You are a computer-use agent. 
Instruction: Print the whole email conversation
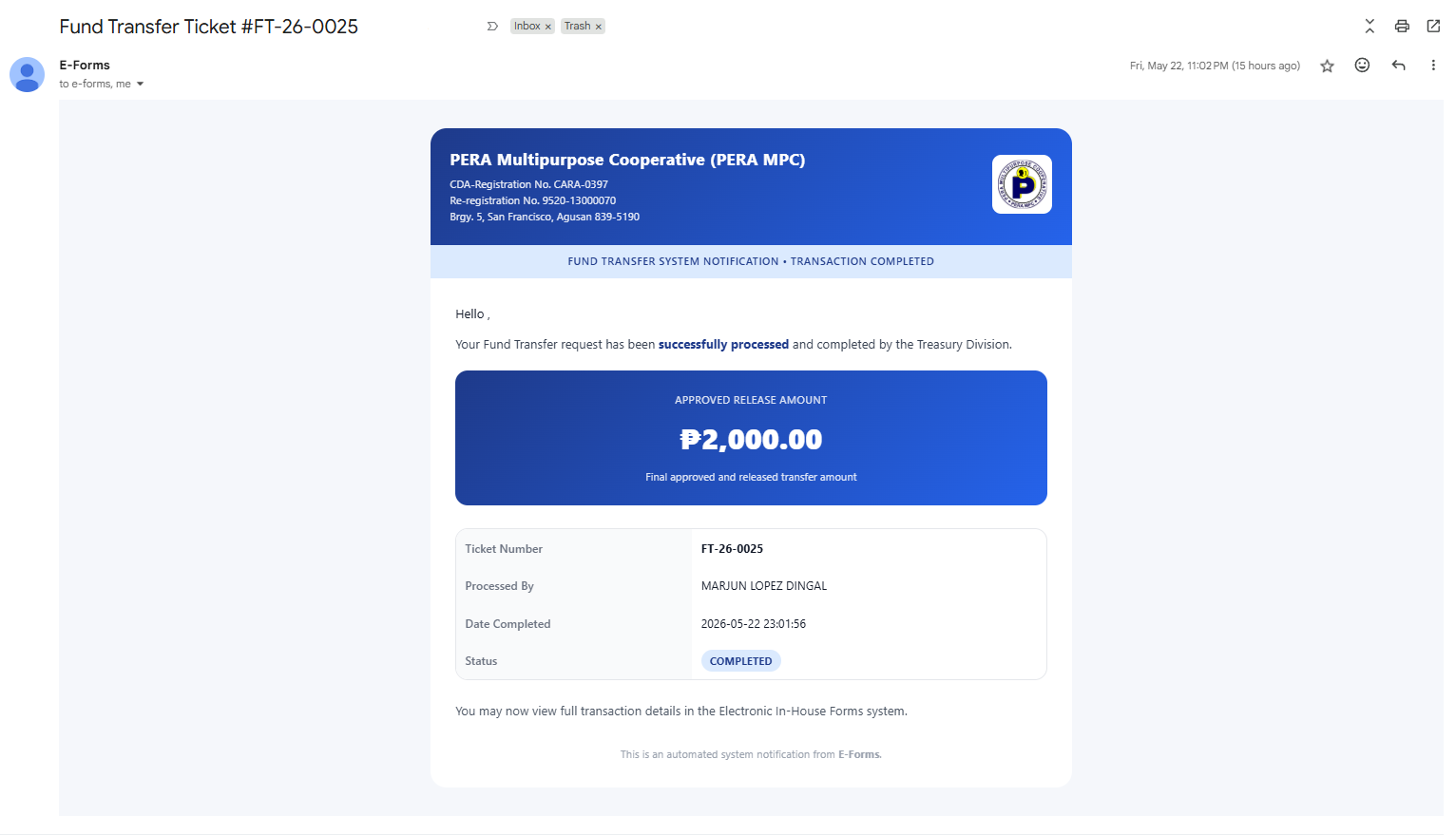point(1402,26)
